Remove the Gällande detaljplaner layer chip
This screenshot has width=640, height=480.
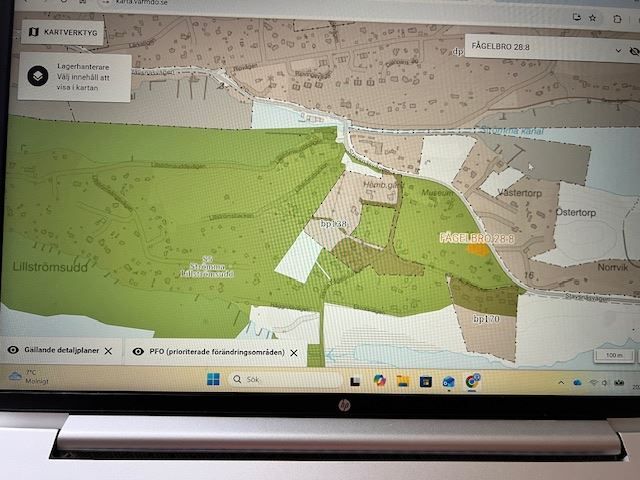click(x=108, y=351)
